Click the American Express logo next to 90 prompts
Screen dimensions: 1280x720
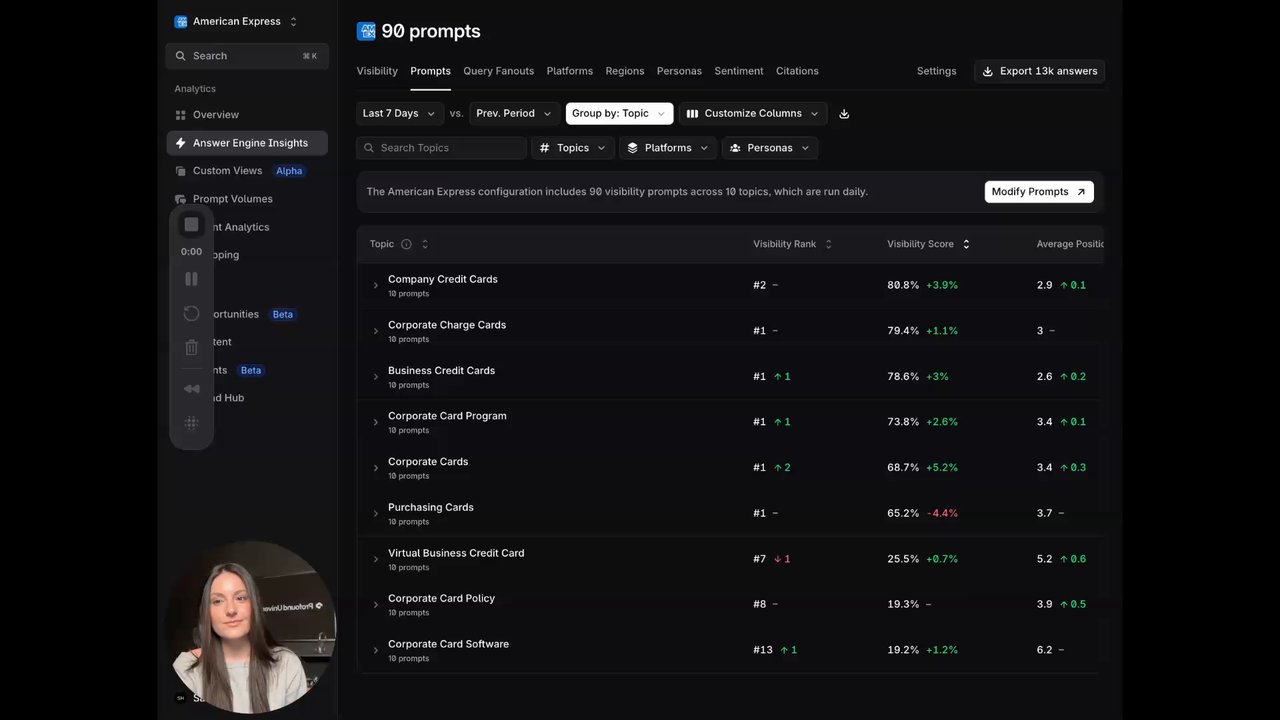(366, 31)
